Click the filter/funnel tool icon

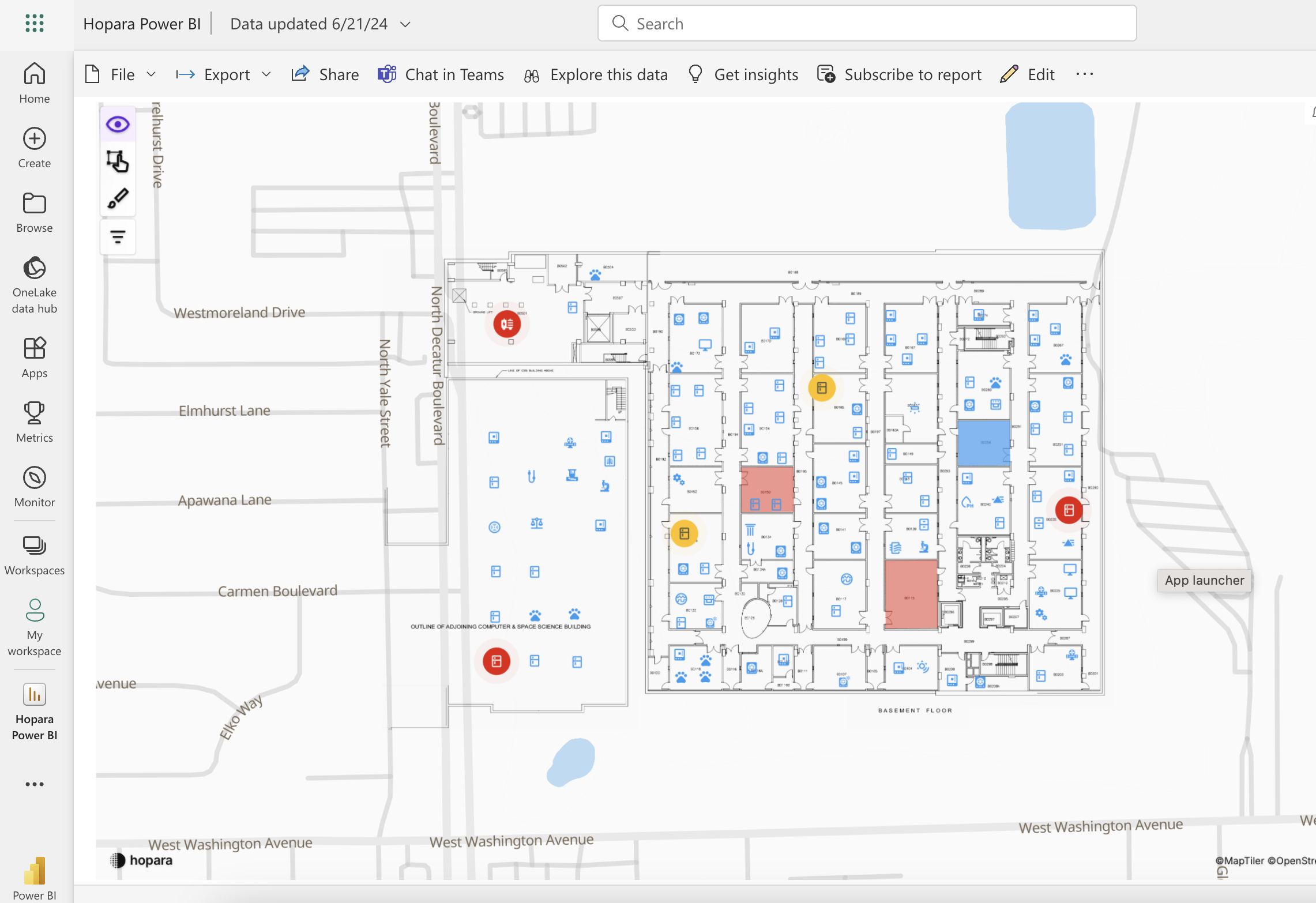coord(116,236)
